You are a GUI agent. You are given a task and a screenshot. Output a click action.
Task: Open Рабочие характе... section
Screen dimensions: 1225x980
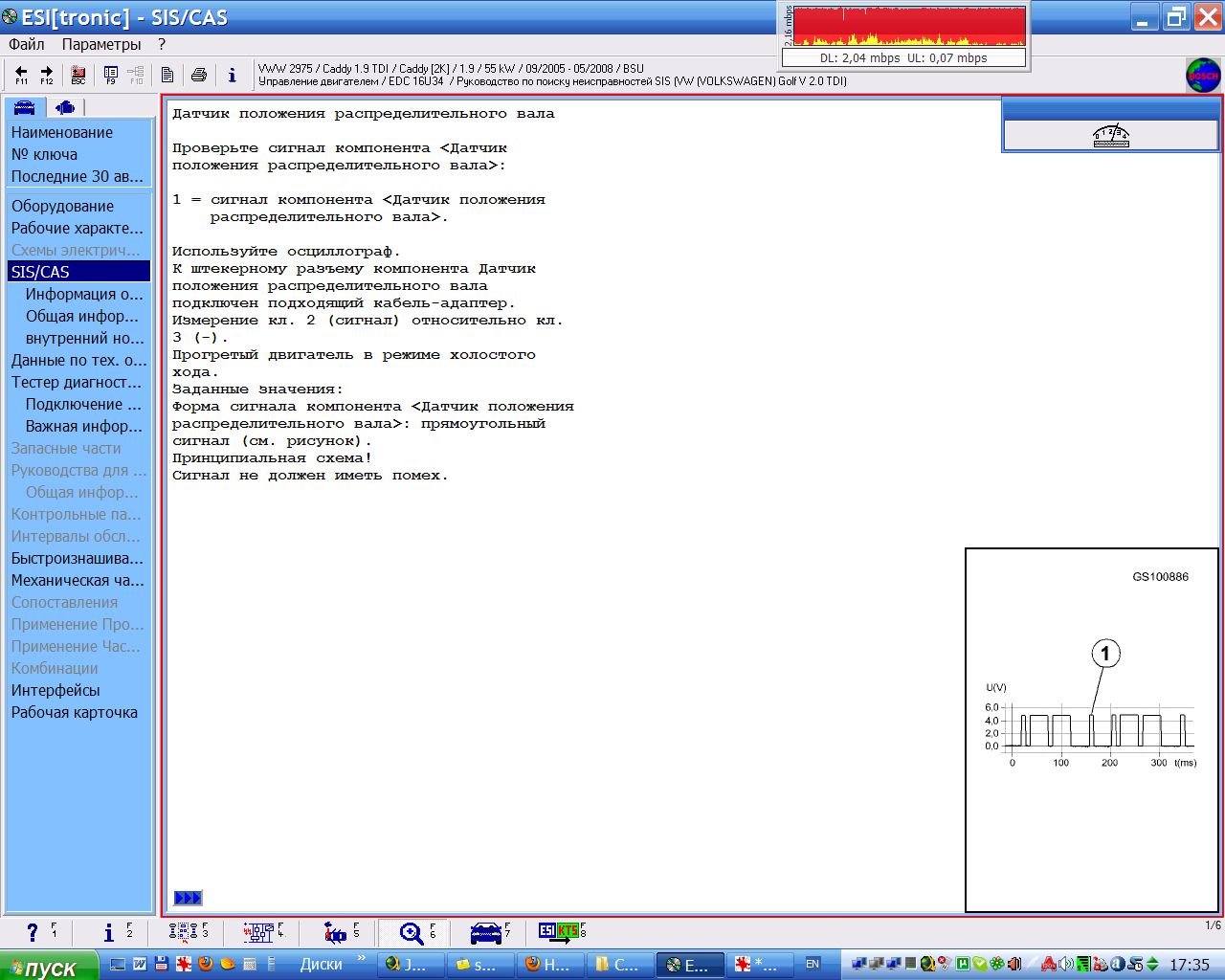79,228
